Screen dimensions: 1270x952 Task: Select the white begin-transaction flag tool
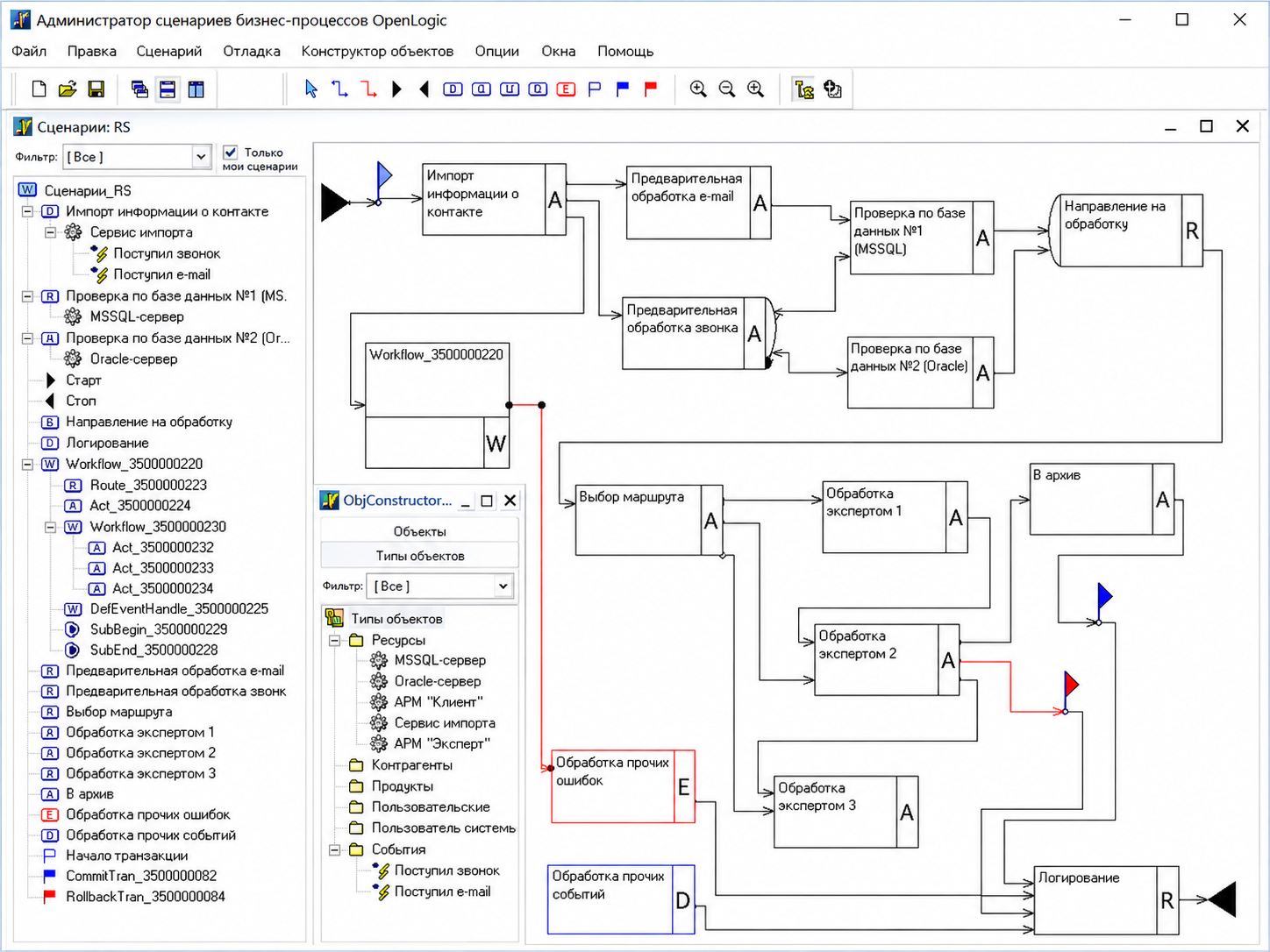click(595, 89)
